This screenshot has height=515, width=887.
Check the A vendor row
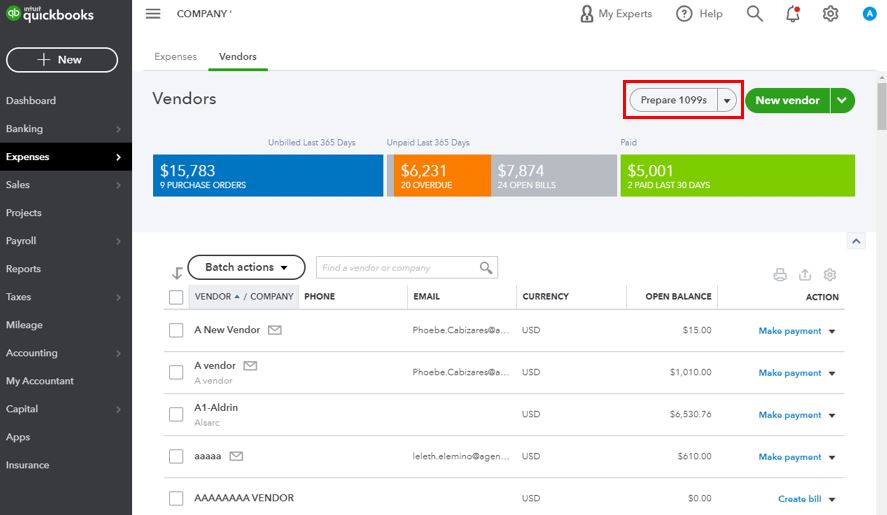(x=176, y=372)
